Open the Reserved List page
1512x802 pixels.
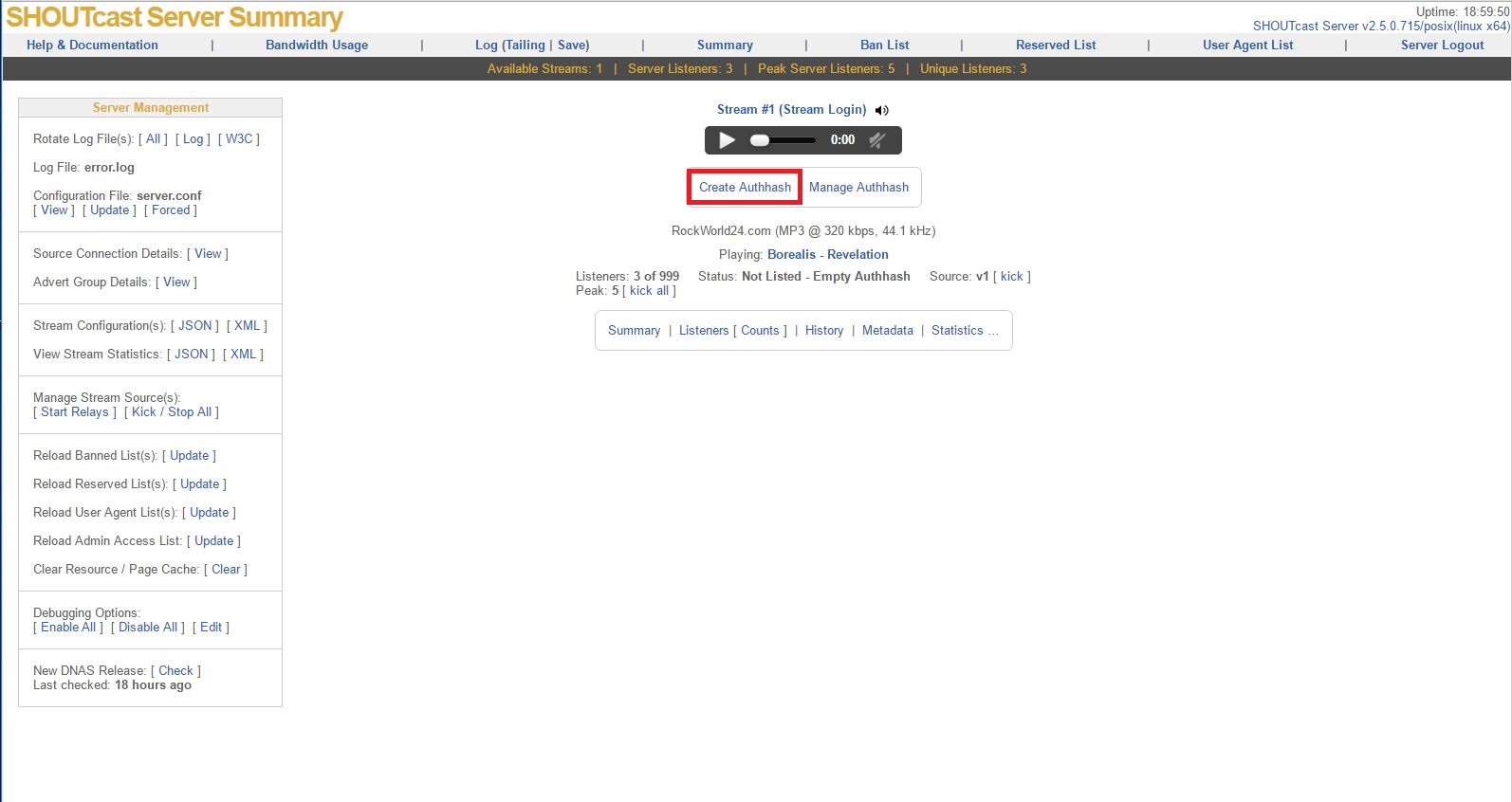[1056, 45]
